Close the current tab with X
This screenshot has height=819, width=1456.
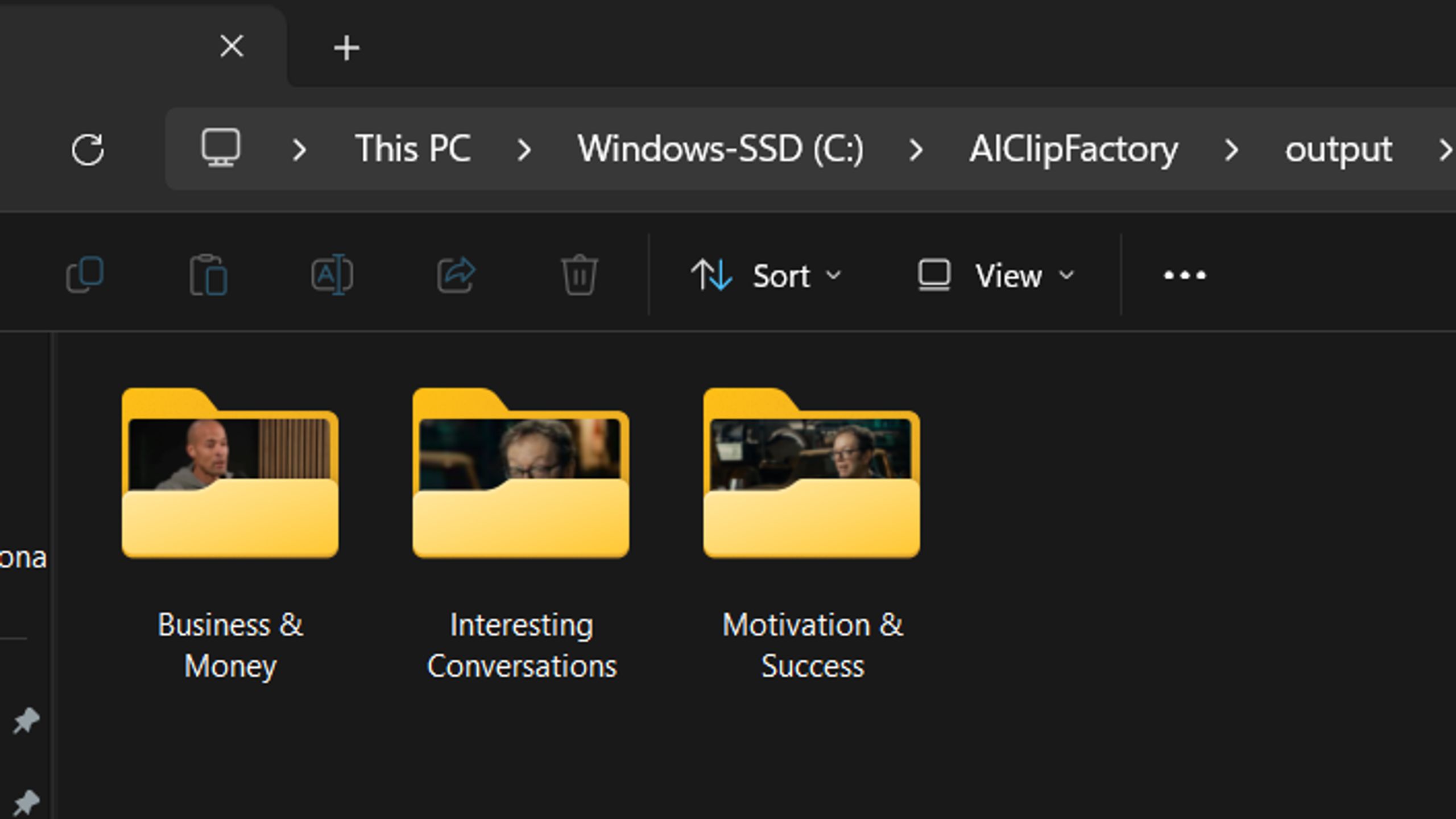(231, 46)
